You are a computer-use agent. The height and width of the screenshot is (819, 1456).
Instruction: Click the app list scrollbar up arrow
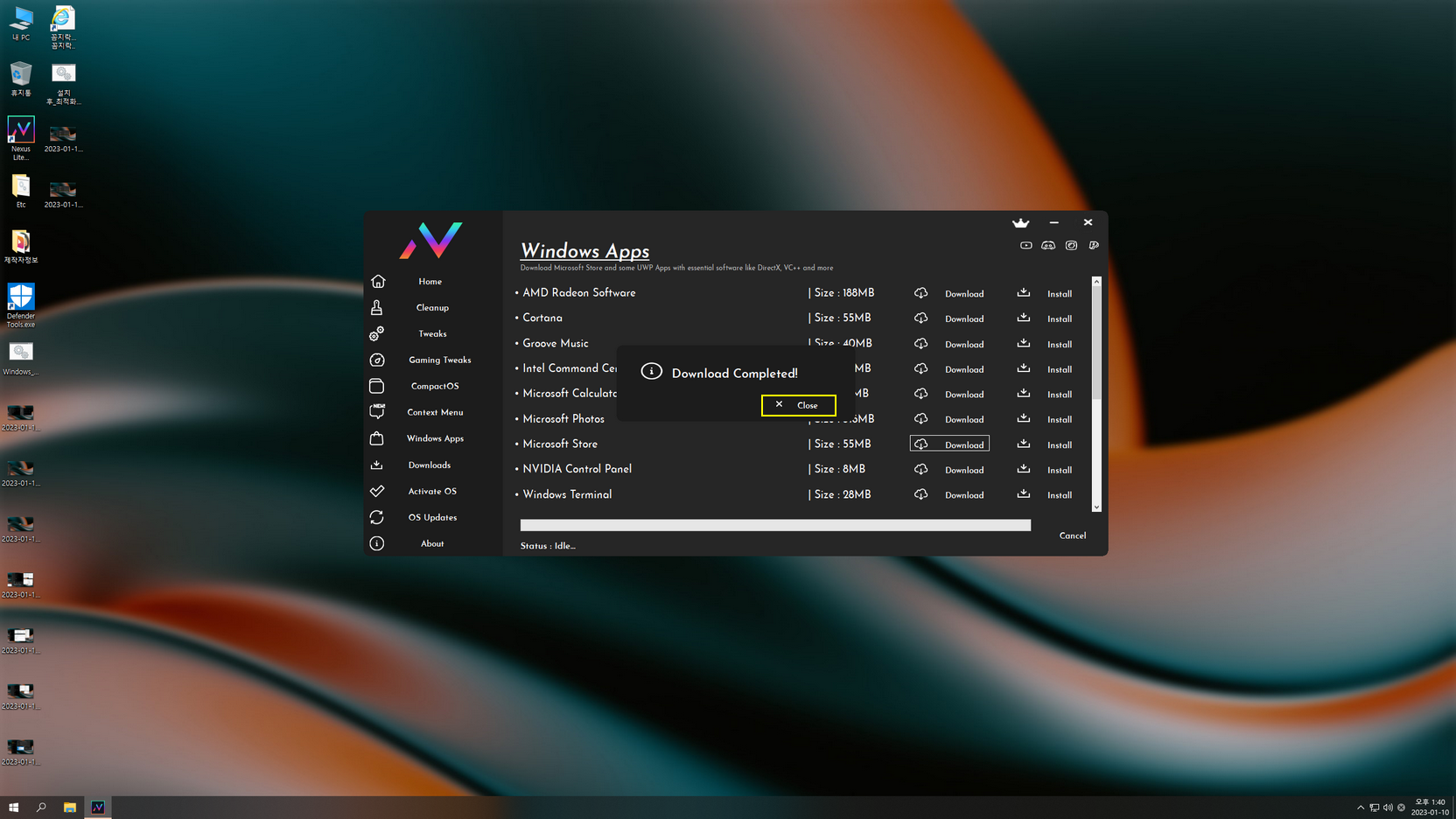point(1096,282)
